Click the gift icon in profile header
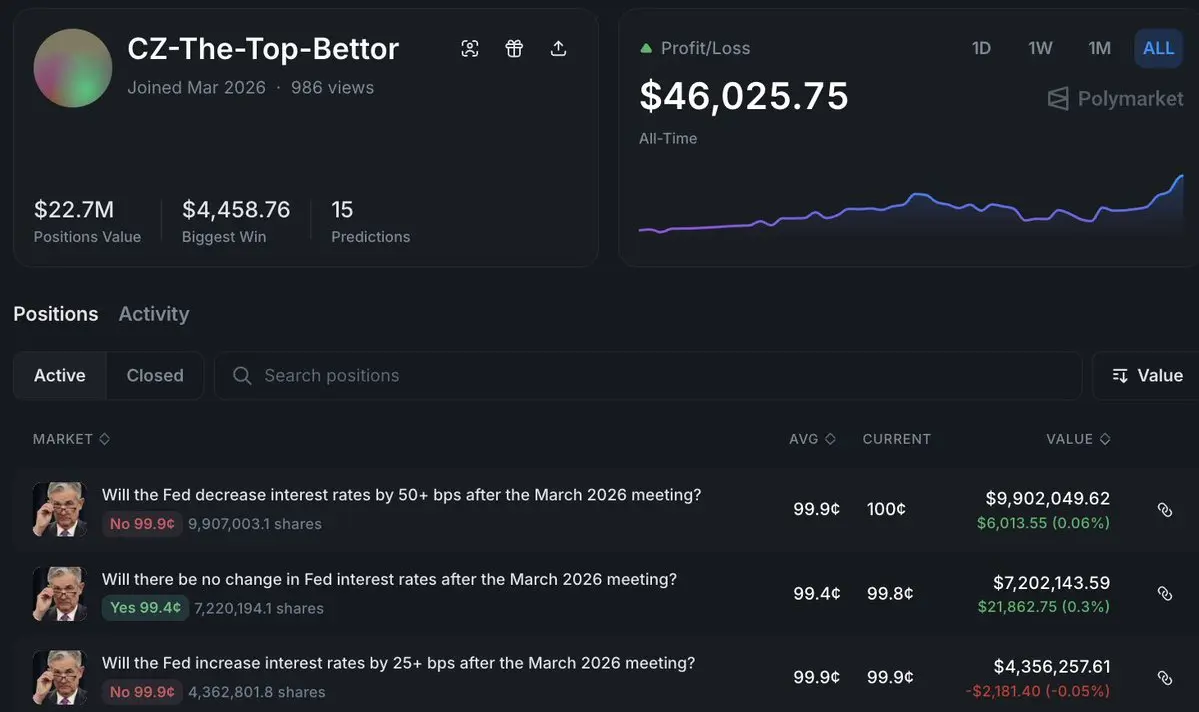The height and width of the screenshot is (712, 1199). [514, 49]
